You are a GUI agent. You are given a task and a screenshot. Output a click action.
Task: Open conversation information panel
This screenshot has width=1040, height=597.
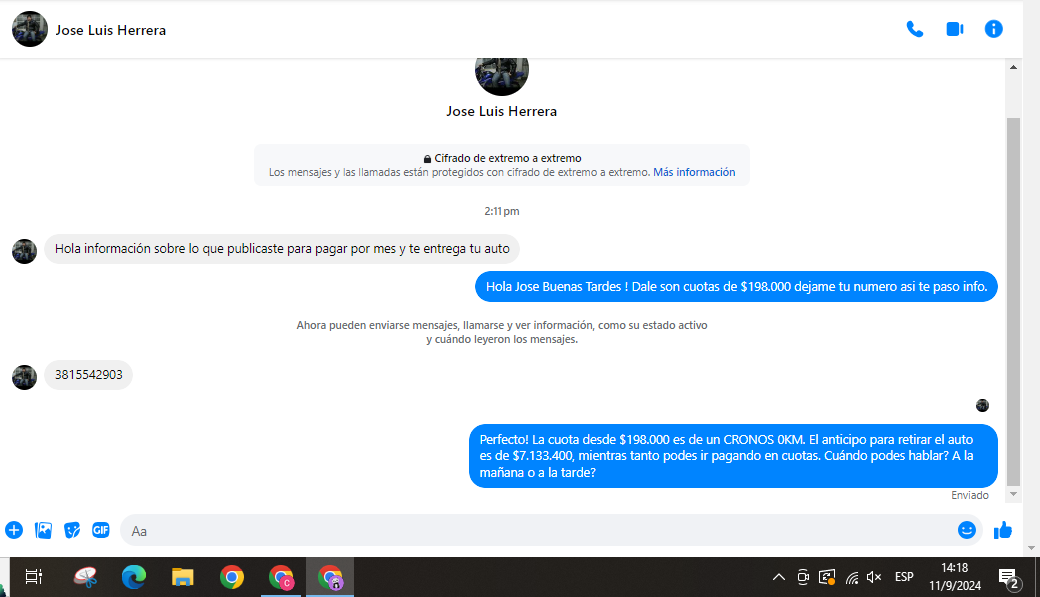(x=994, y=29)
